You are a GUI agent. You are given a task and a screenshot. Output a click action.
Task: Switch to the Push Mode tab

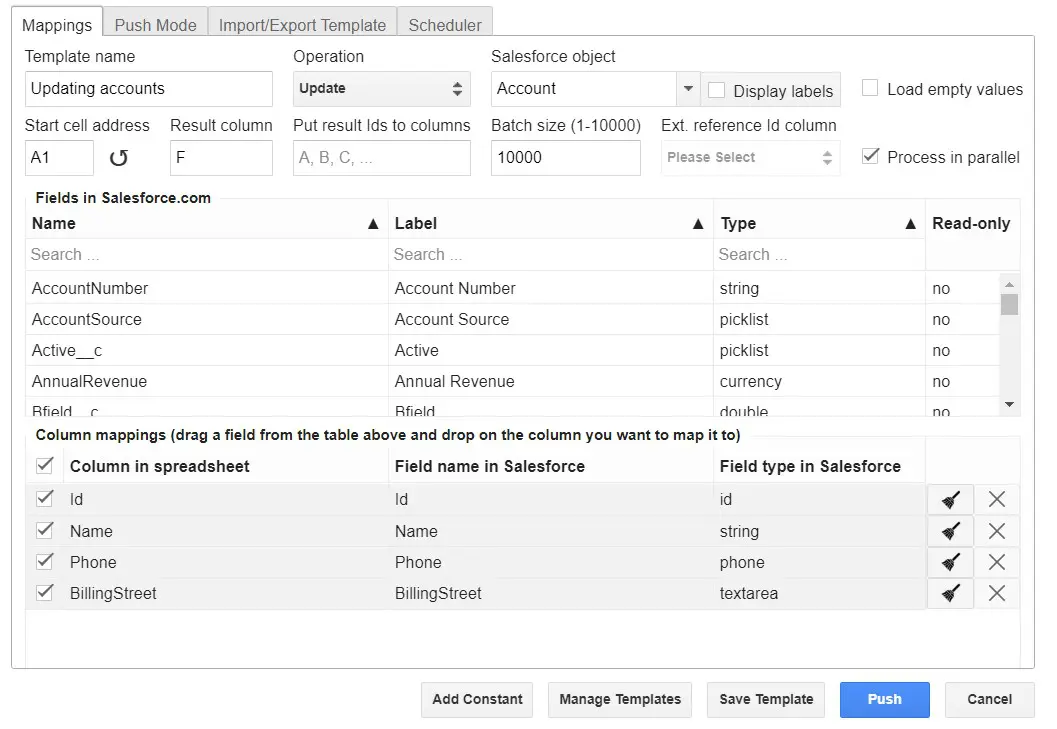(x=155, y=25)
